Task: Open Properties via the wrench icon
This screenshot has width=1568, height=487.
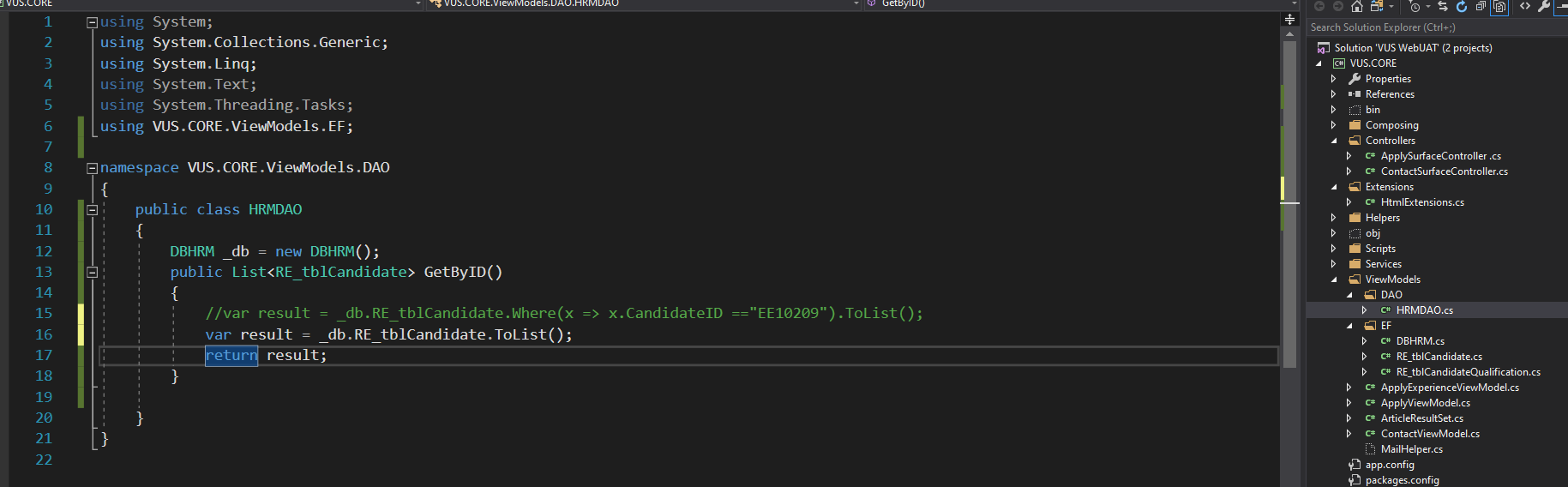Action: pos(1544,7)
